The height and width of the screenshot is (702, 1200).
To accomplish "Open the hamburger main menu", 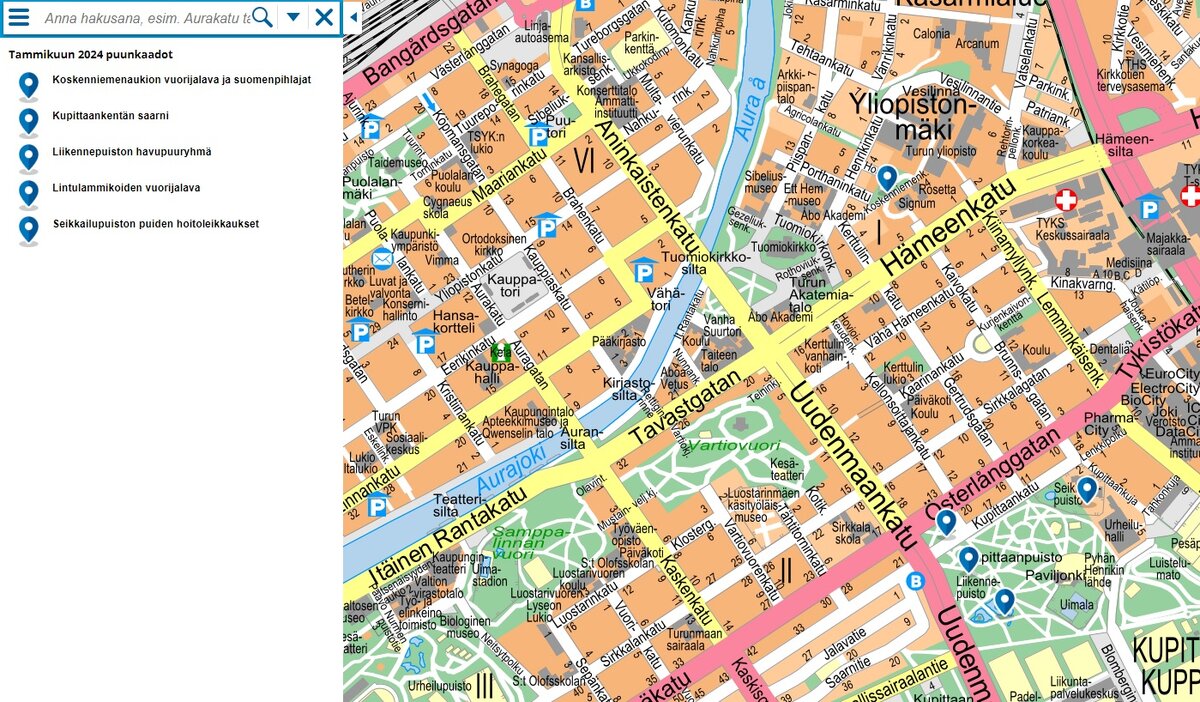I will click(x=19, y=17).
